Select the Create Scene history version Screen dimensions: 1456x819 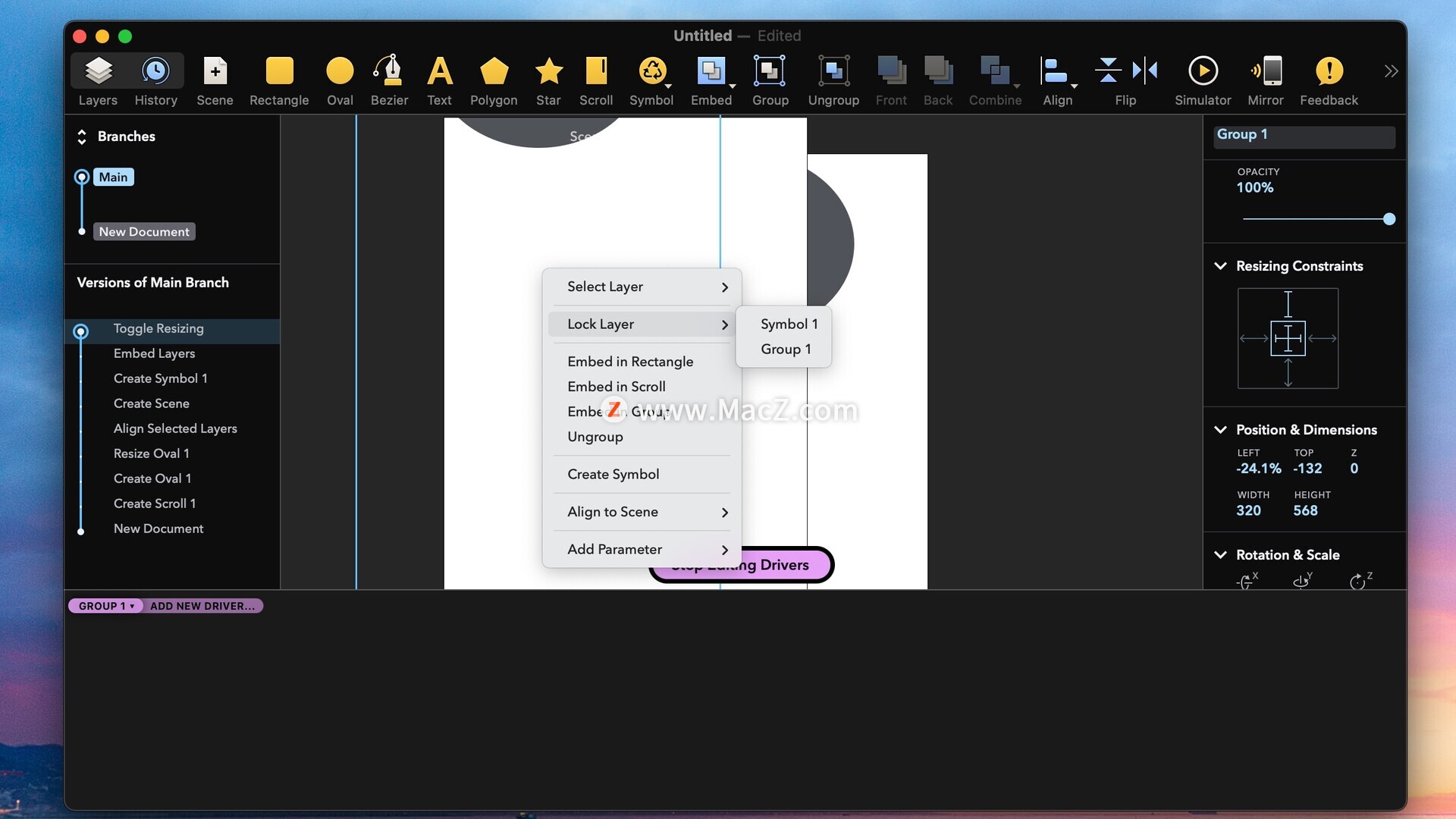(152, 403)
